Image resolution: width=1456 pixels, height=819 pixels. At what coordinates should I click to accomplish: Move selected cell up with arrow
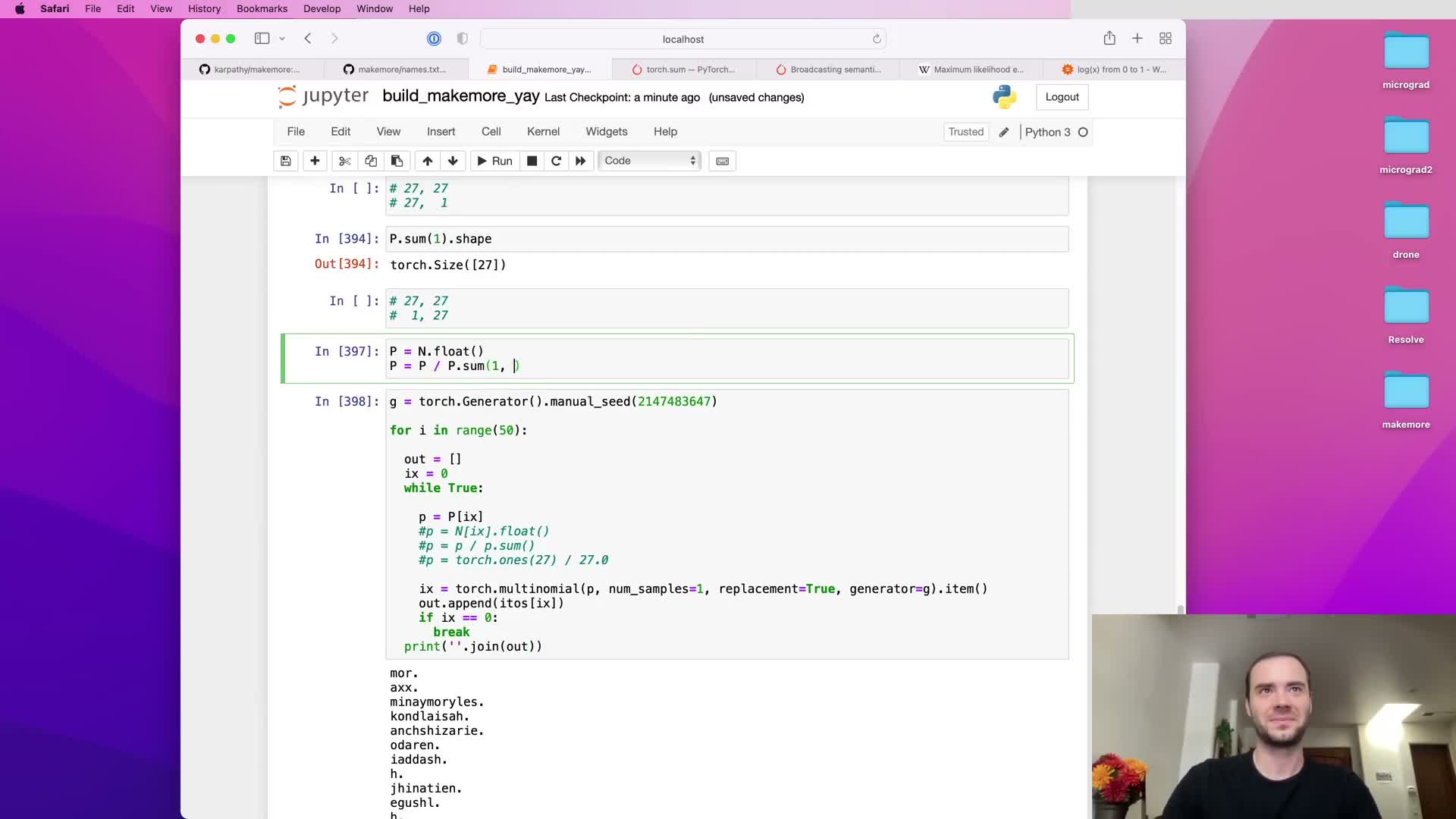(x=428, y=161)
